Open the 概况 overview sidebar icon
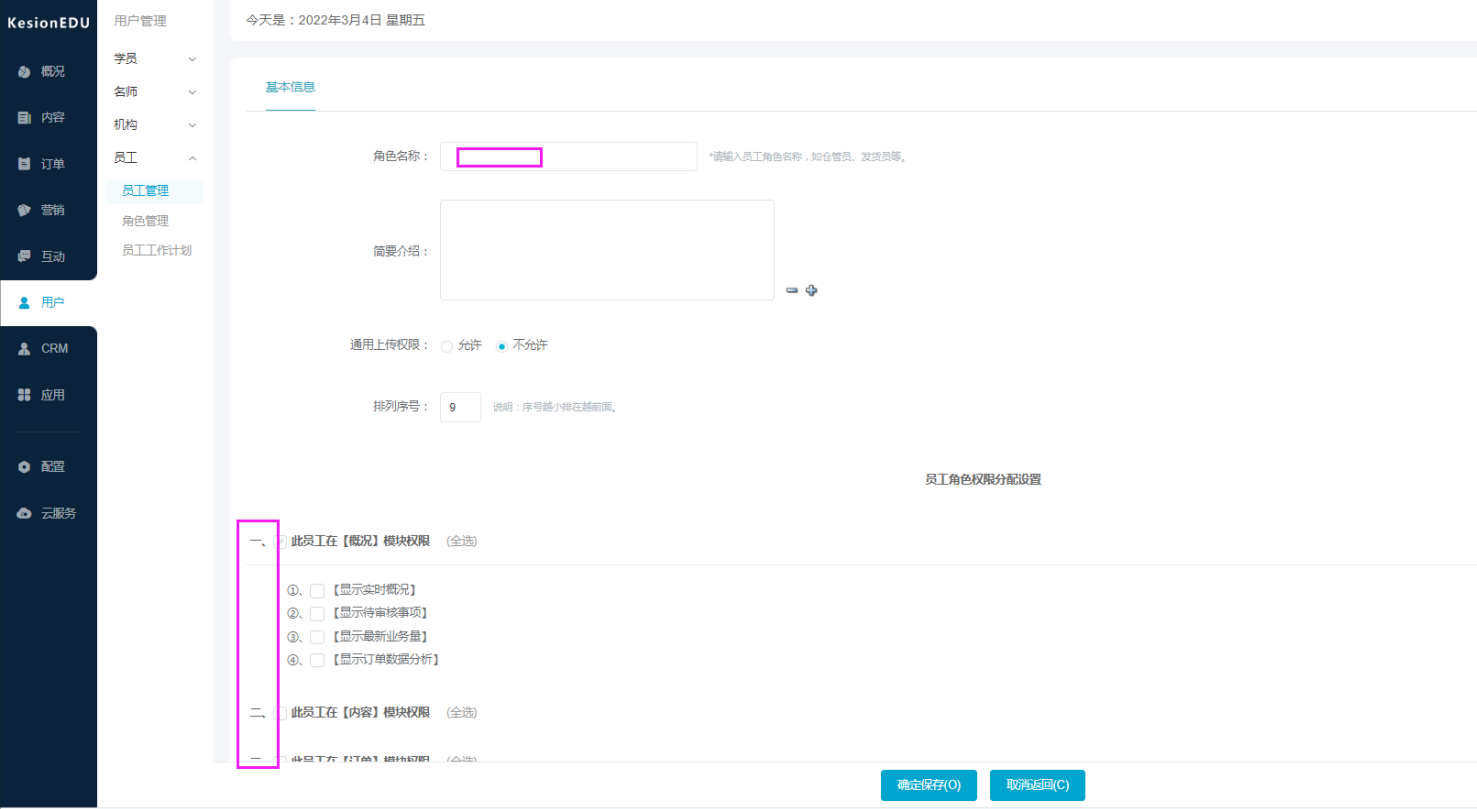This screenshot has width=1477, height=809. [24, 71]
